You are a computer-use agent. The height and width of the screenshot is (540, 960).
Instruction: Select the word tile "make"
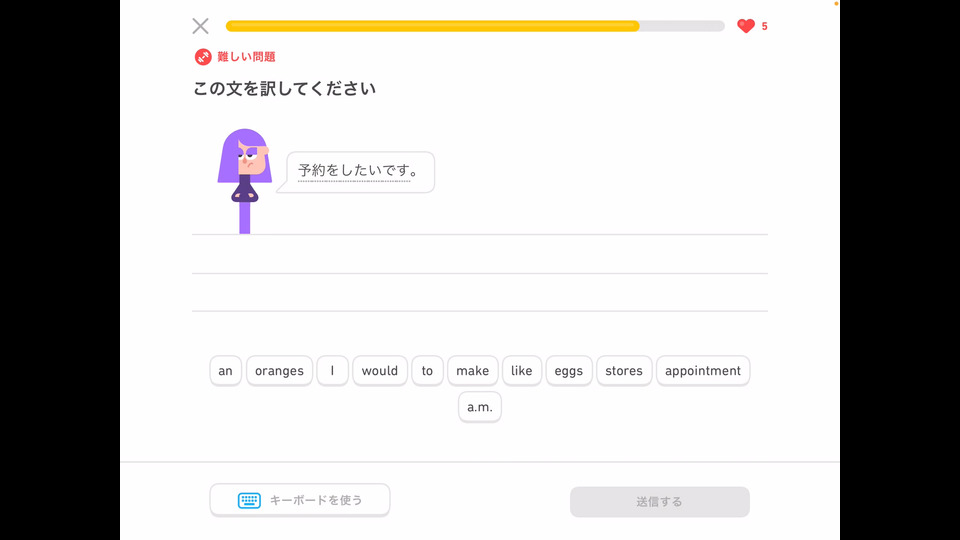coord(473,370)
